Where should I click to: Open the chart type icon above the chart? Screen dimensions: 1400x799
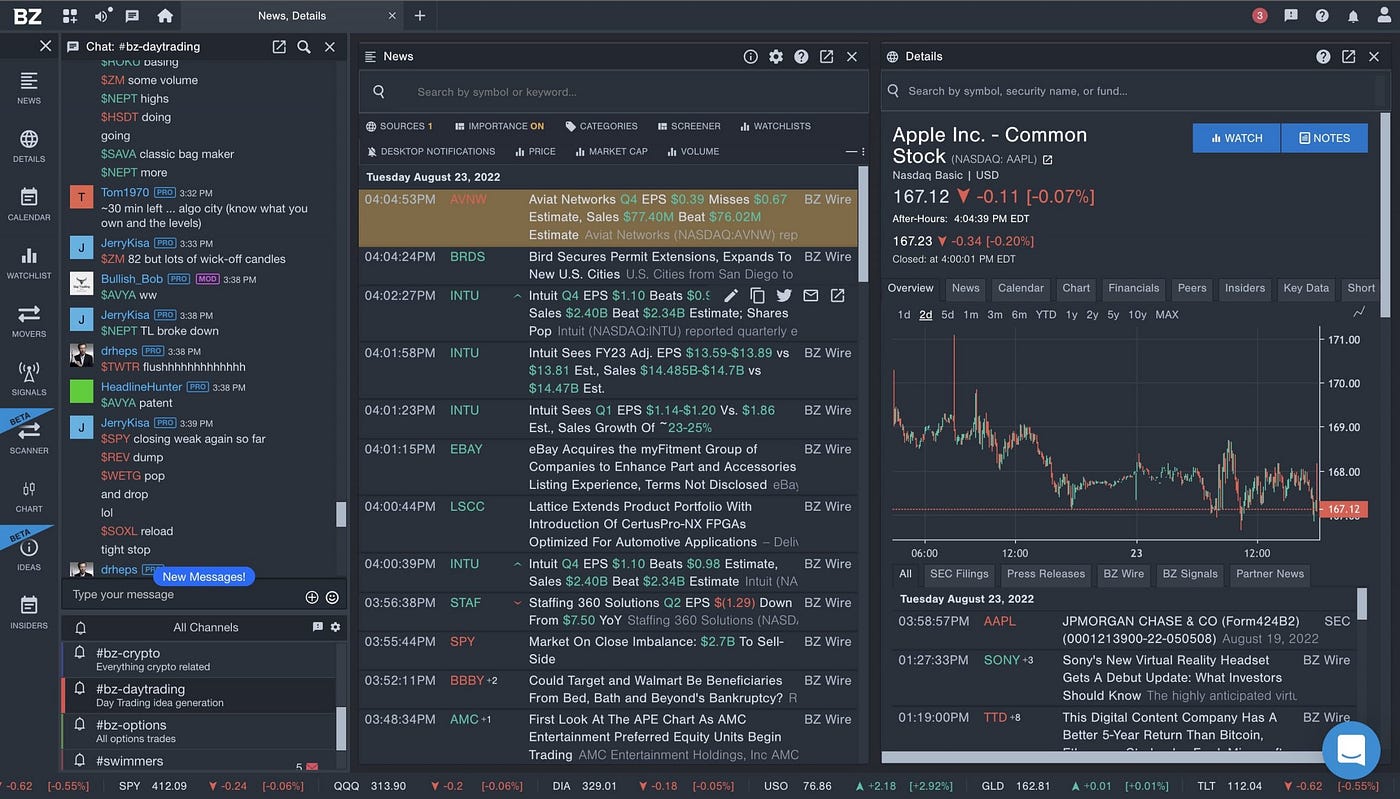(1359, 312)
